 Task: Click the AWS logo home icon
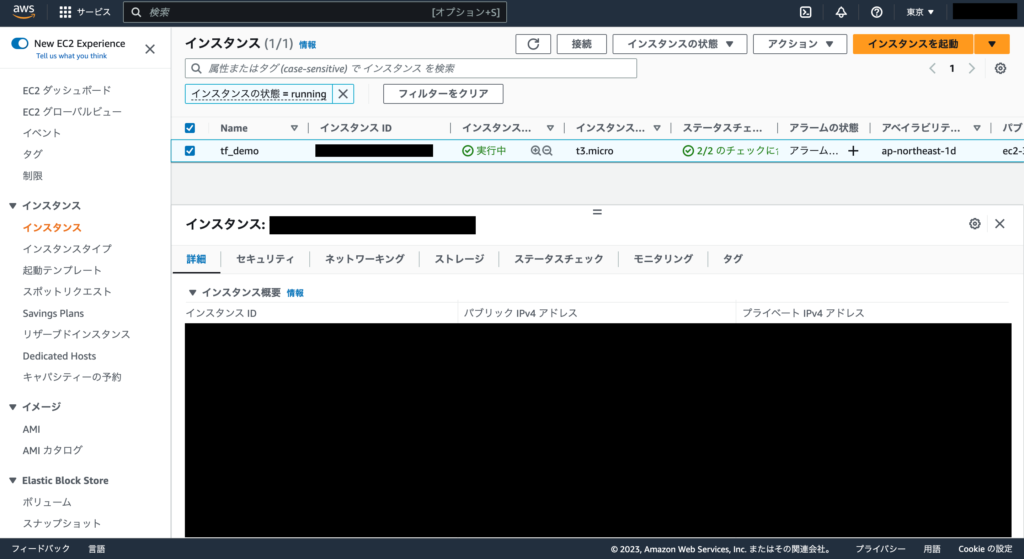24,12
